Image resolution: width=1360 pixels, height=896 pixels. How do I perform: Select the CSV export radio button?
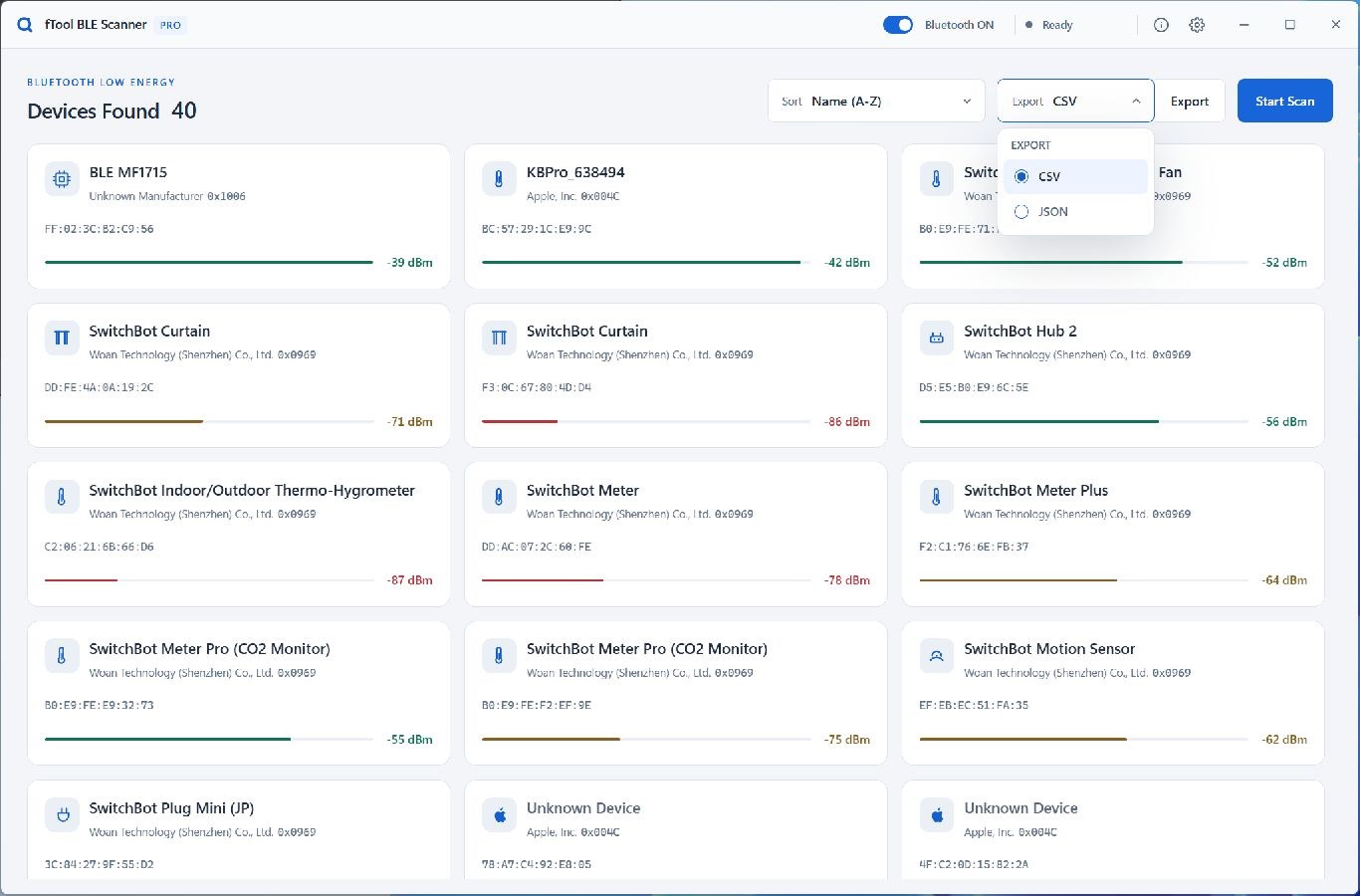tap(1021, 176)
